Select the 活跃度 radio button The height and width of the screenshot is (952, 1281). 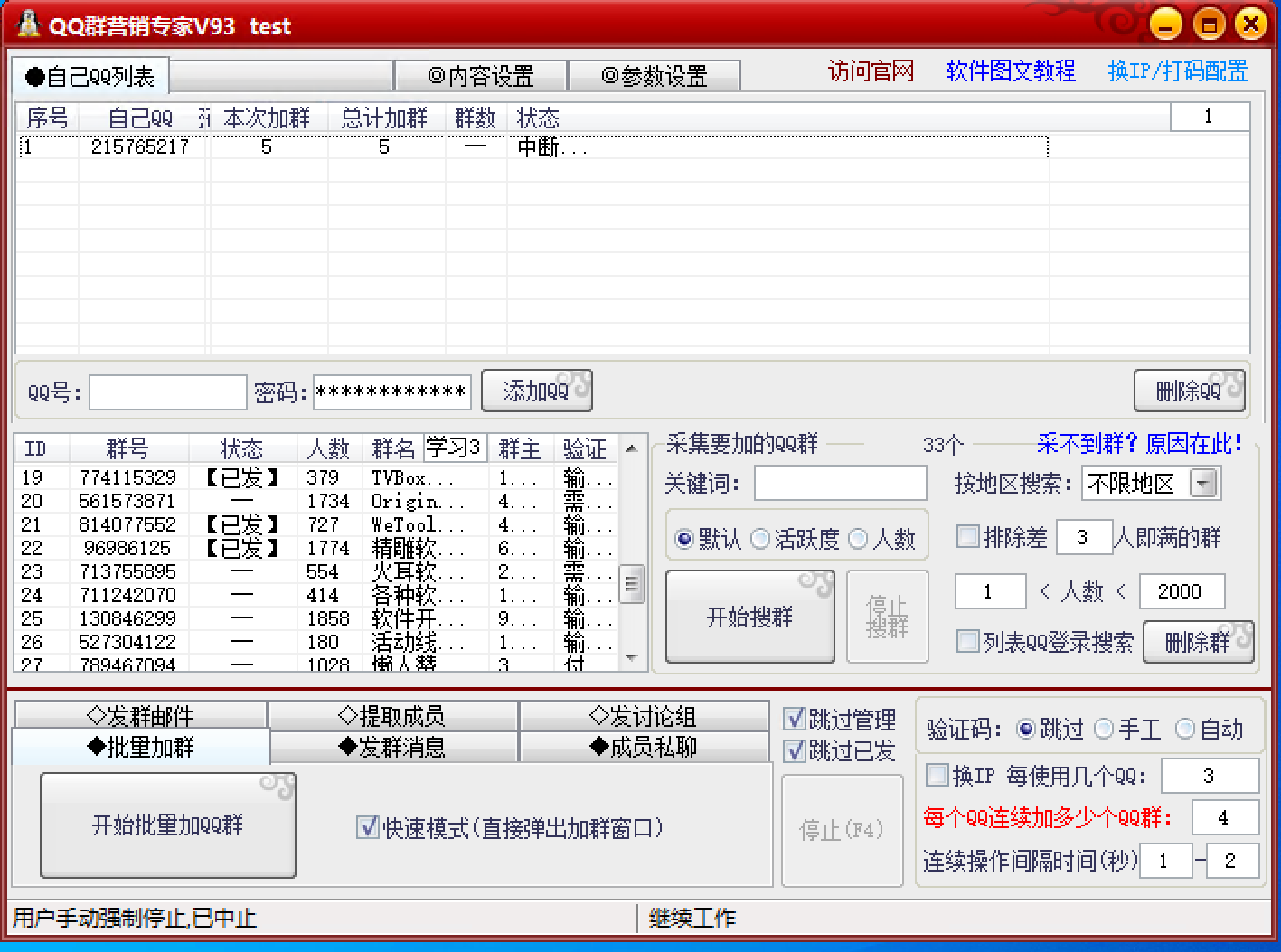point(760,540)
